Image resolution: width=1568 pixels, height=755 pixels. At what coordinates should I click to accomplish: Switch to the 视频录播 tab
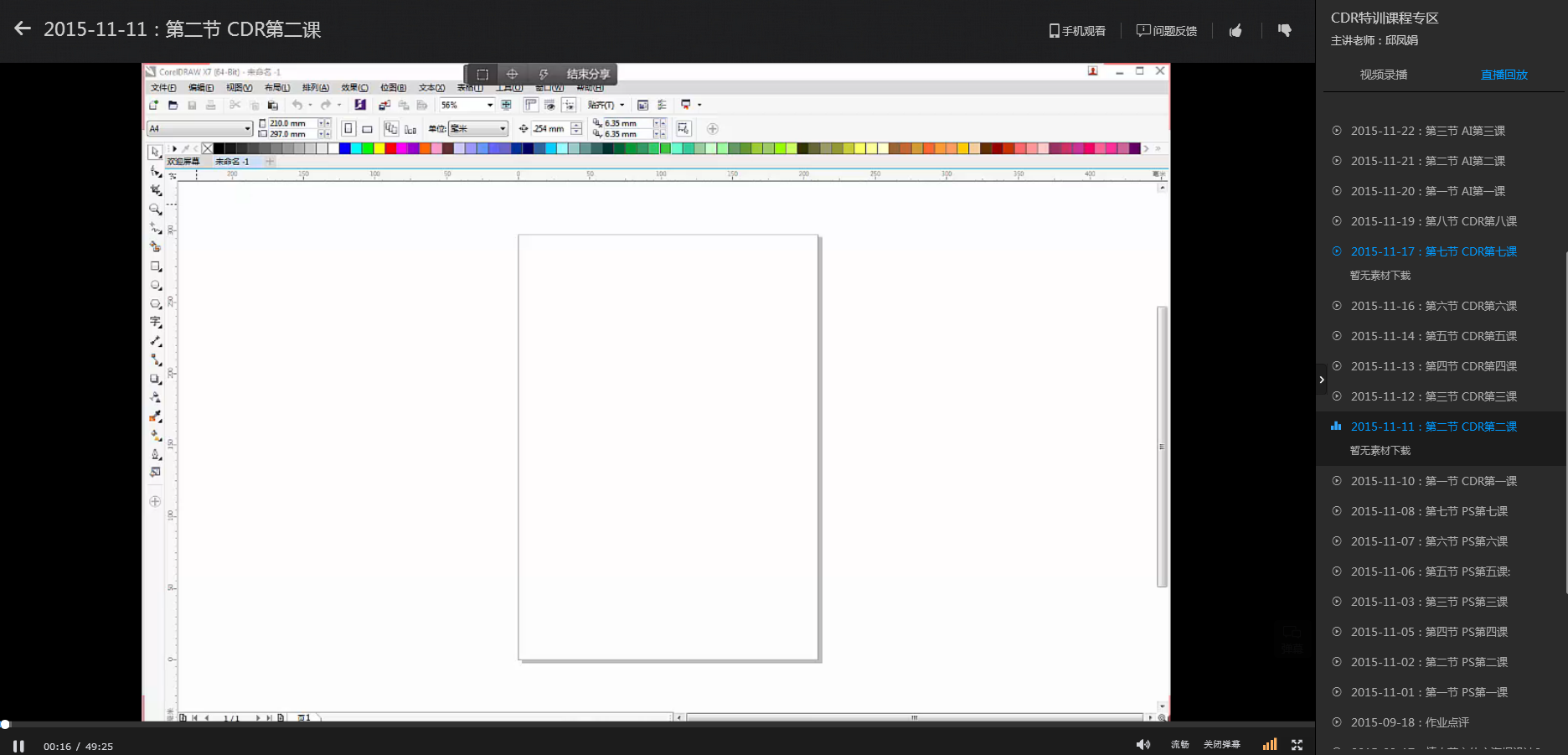click(1383, 75)
